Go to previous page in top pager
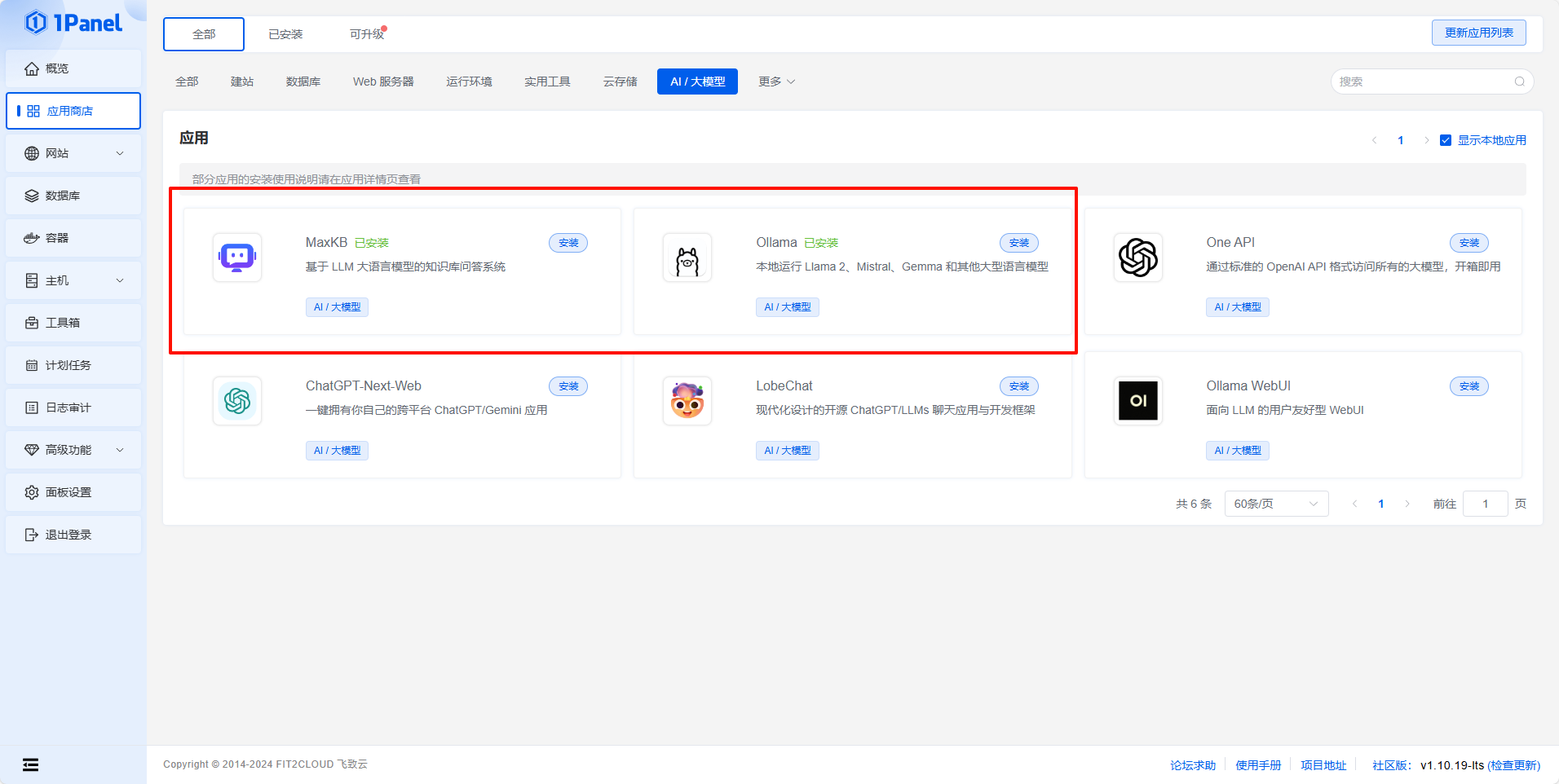 (1375, 140)
